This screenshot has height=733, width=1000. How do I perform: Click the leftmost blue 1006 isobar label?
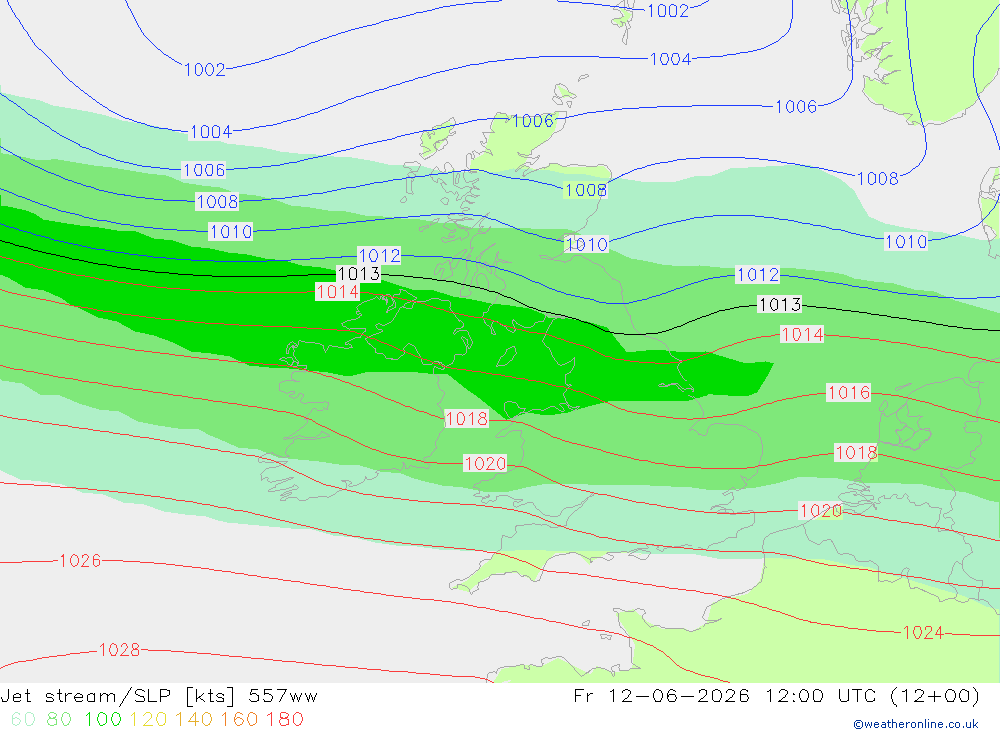point(204,170)
